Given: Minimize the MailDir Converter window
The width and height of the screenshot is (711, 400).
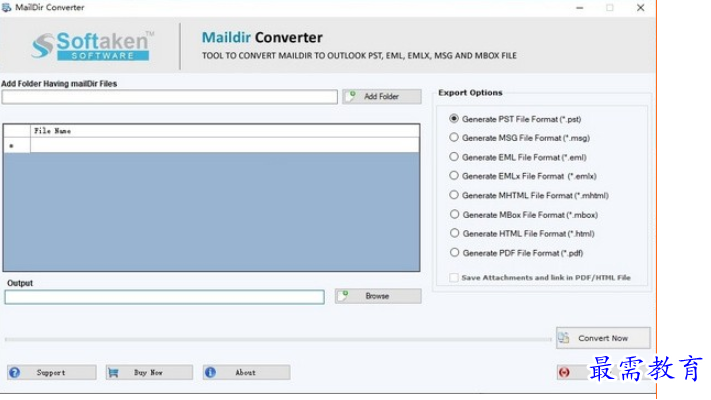Looking at the screenshot, I should [x=580, y=8].
